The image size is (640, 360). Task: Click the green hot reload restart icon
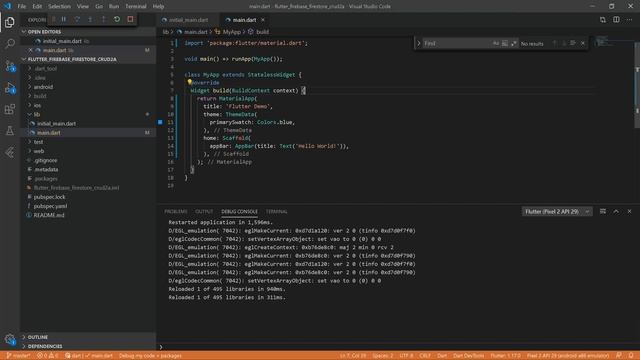click(x=117, y=19)
